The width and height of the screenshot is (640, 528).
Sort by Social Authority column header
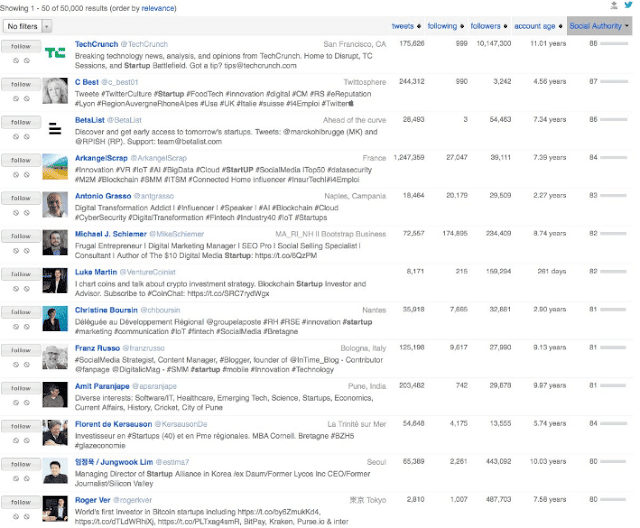click(599, 26)
